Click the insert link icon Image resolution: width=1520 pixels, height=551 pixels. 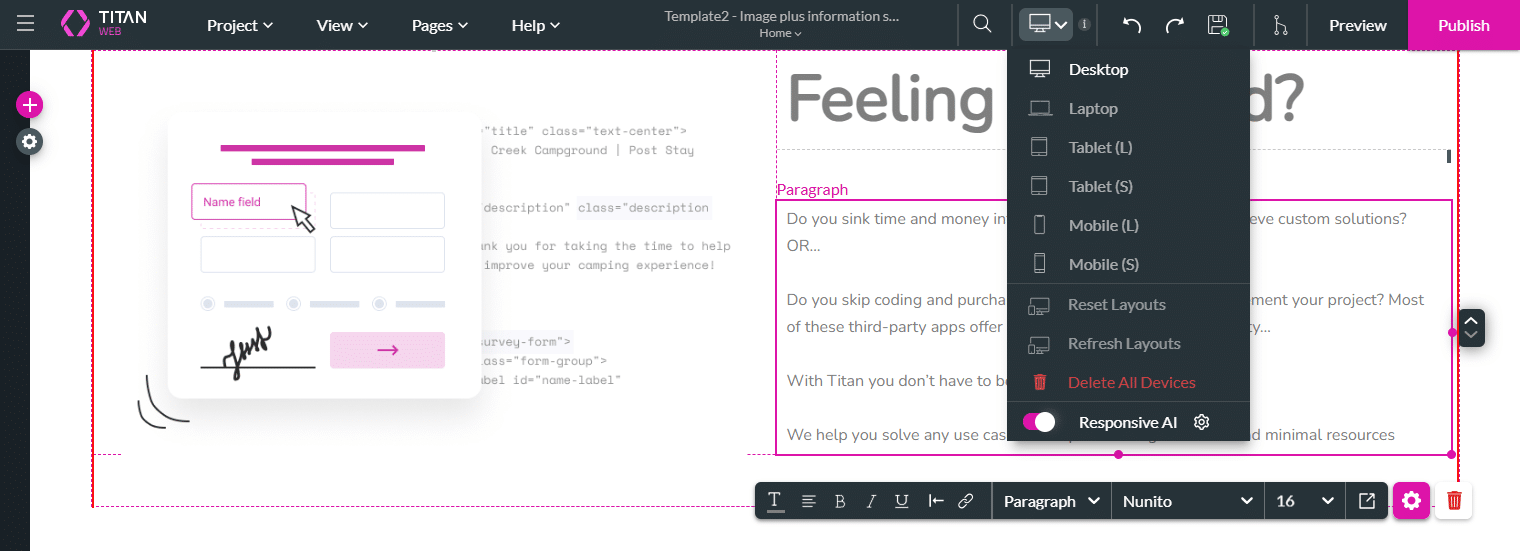tap(966, 501)
